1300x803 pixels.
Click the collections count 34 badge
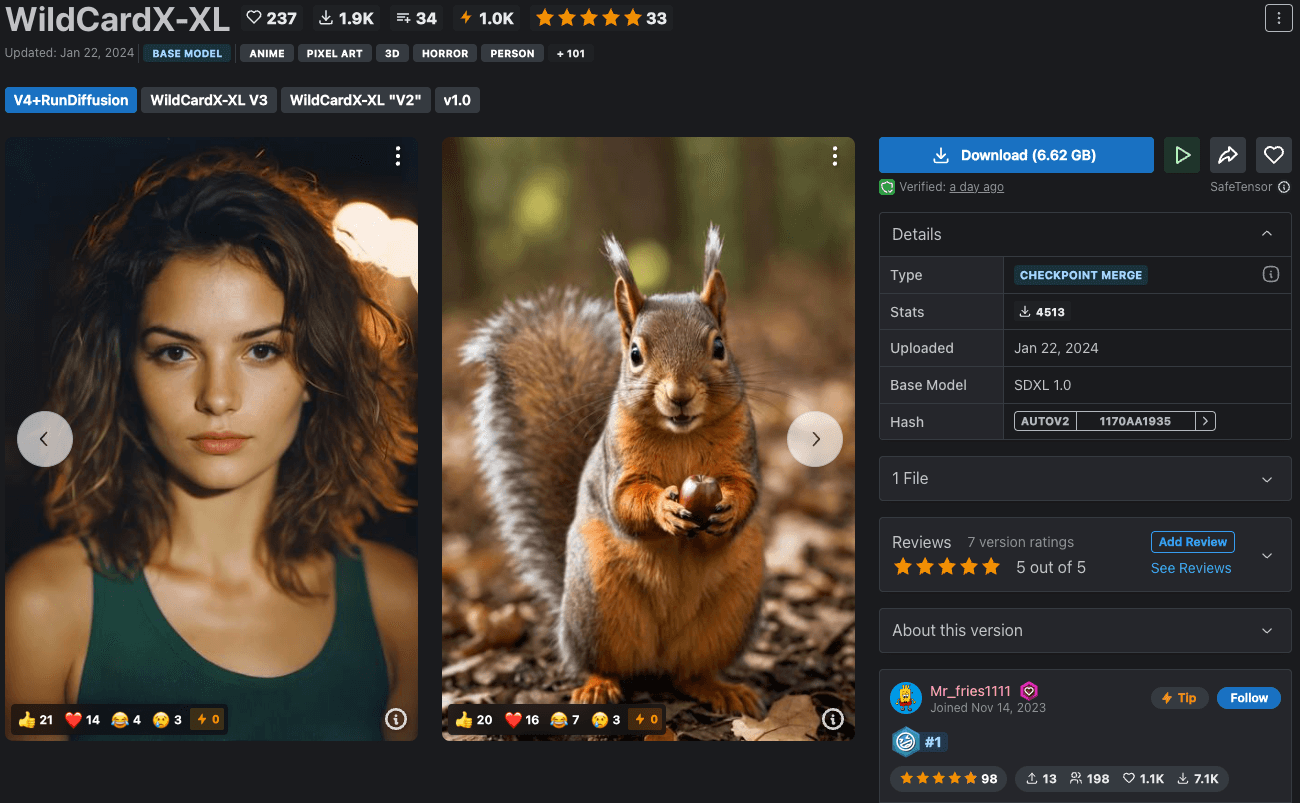416,18
